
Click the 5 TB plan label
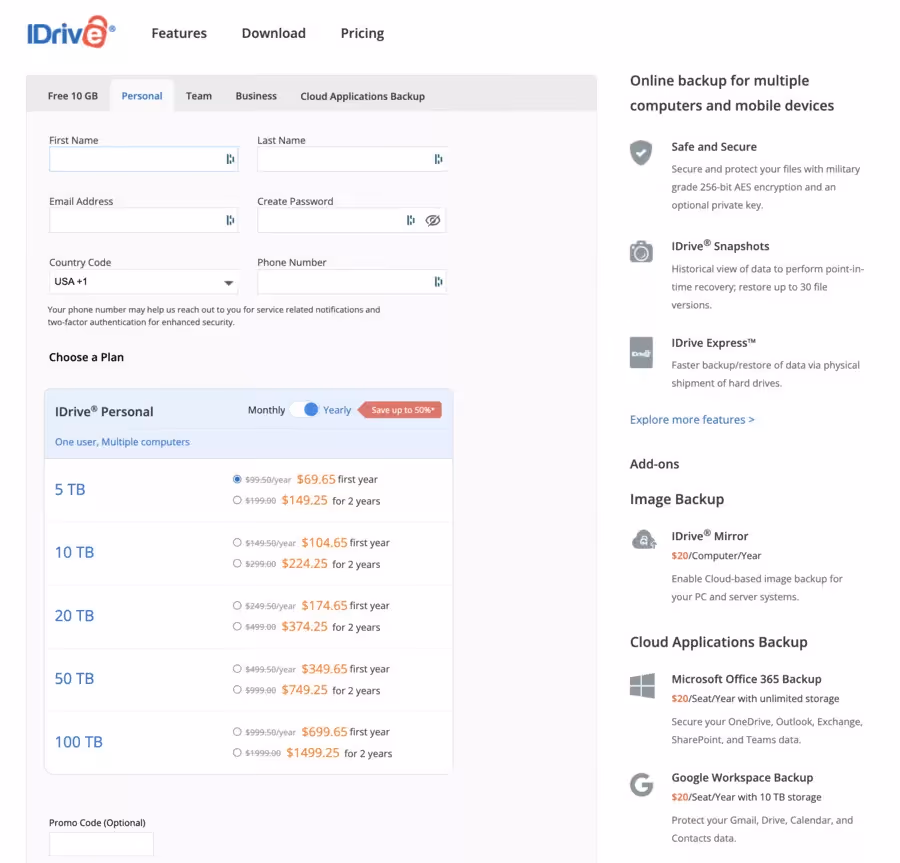[x=70, y=489]
